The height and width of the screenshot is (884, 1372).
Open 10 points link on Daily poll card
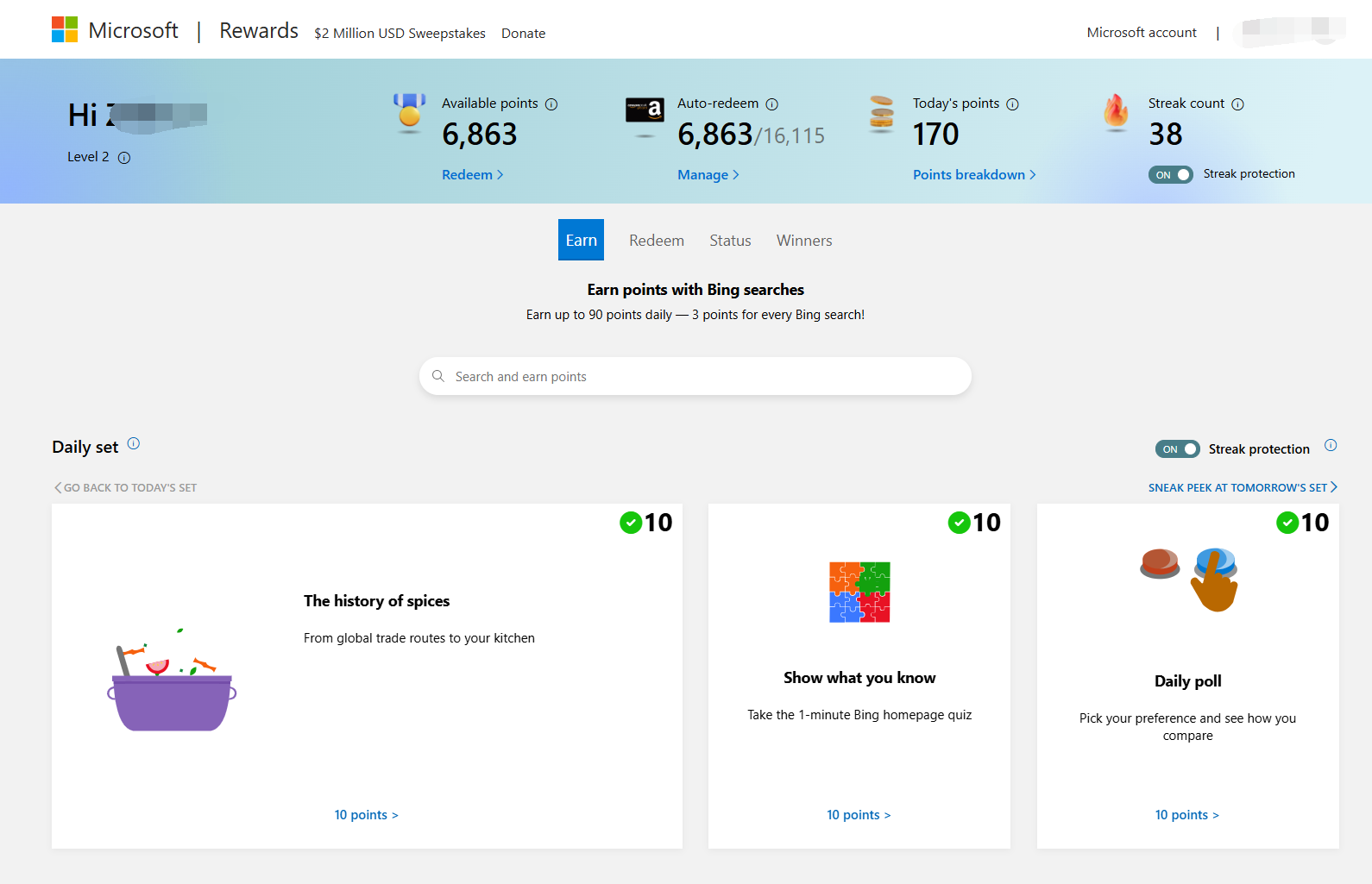pyautogui.click(x=1187, y=815)
